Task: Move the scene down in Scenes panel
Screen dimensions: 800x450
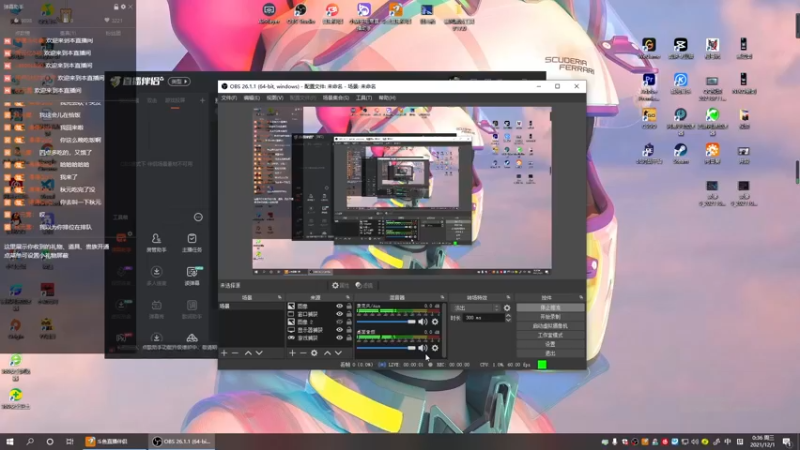Action: coord(259,353)
